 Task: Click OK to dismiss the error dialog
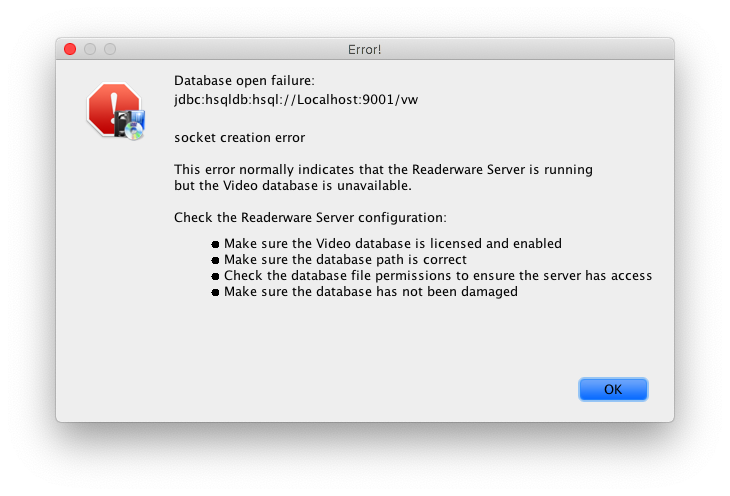coord(613,389)
